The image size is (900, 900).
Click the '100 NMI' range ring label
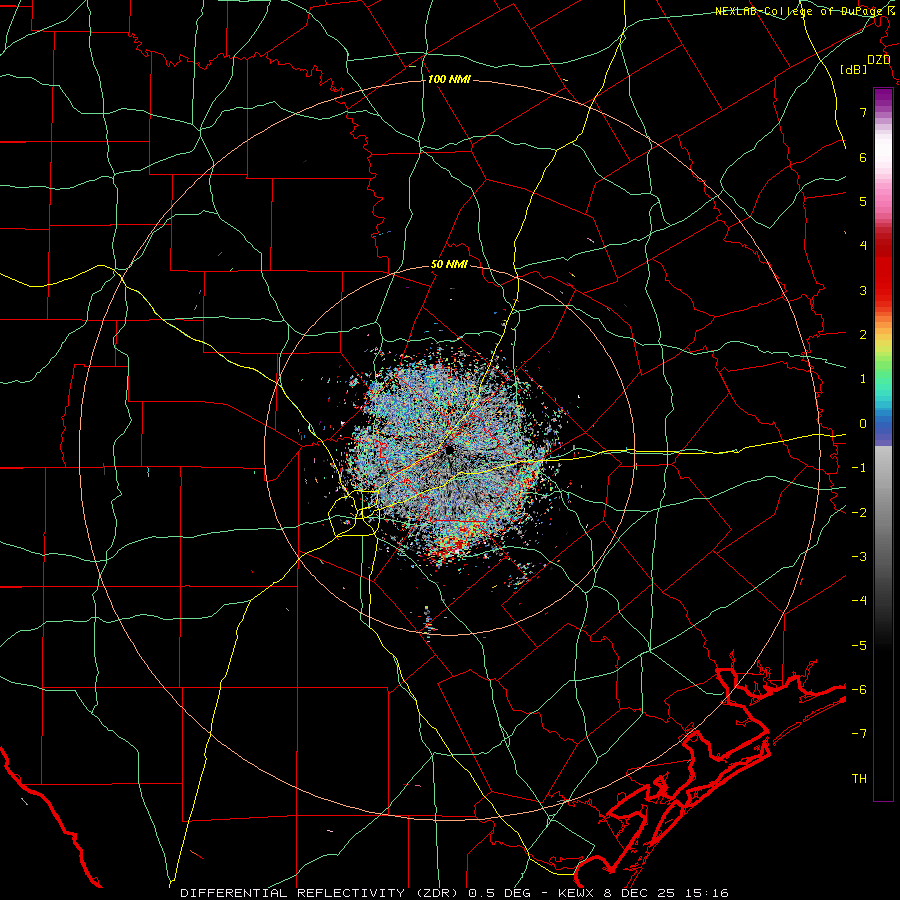[x=449, y=79]
